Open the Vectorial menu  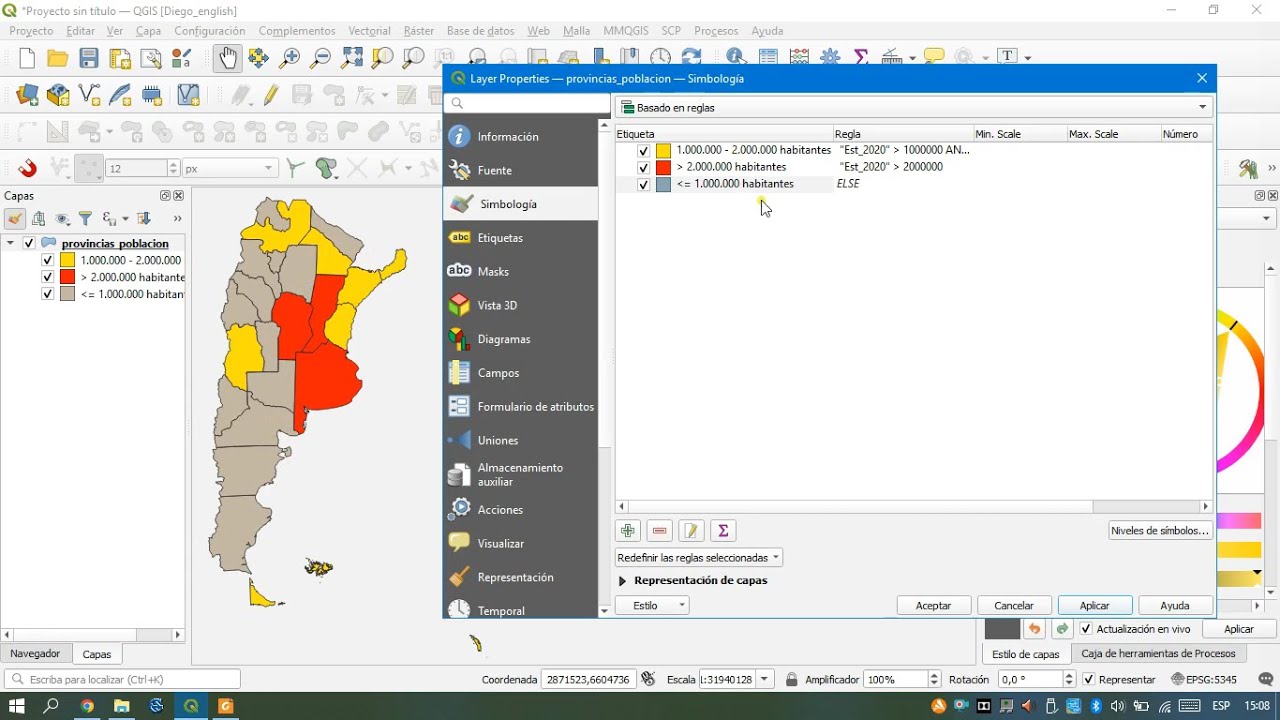pyautogui.click(x=369, y=31)
